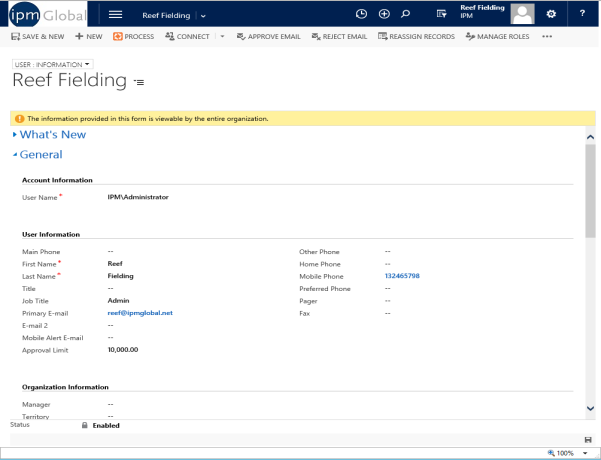601x460 pixels.
Task: Expand the Connect dropdown arrow
Action: pyautogui.click(x=222, y=36)
